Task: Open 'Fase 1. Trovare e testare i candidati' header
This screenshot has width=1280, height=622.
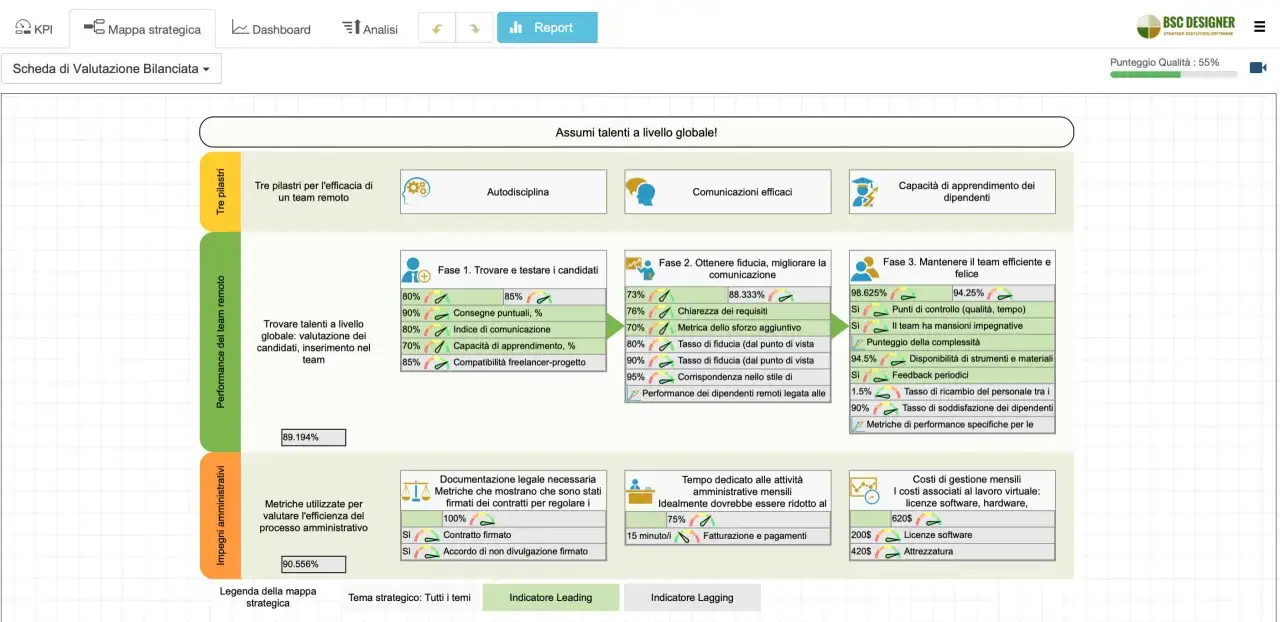Action: 518,270
